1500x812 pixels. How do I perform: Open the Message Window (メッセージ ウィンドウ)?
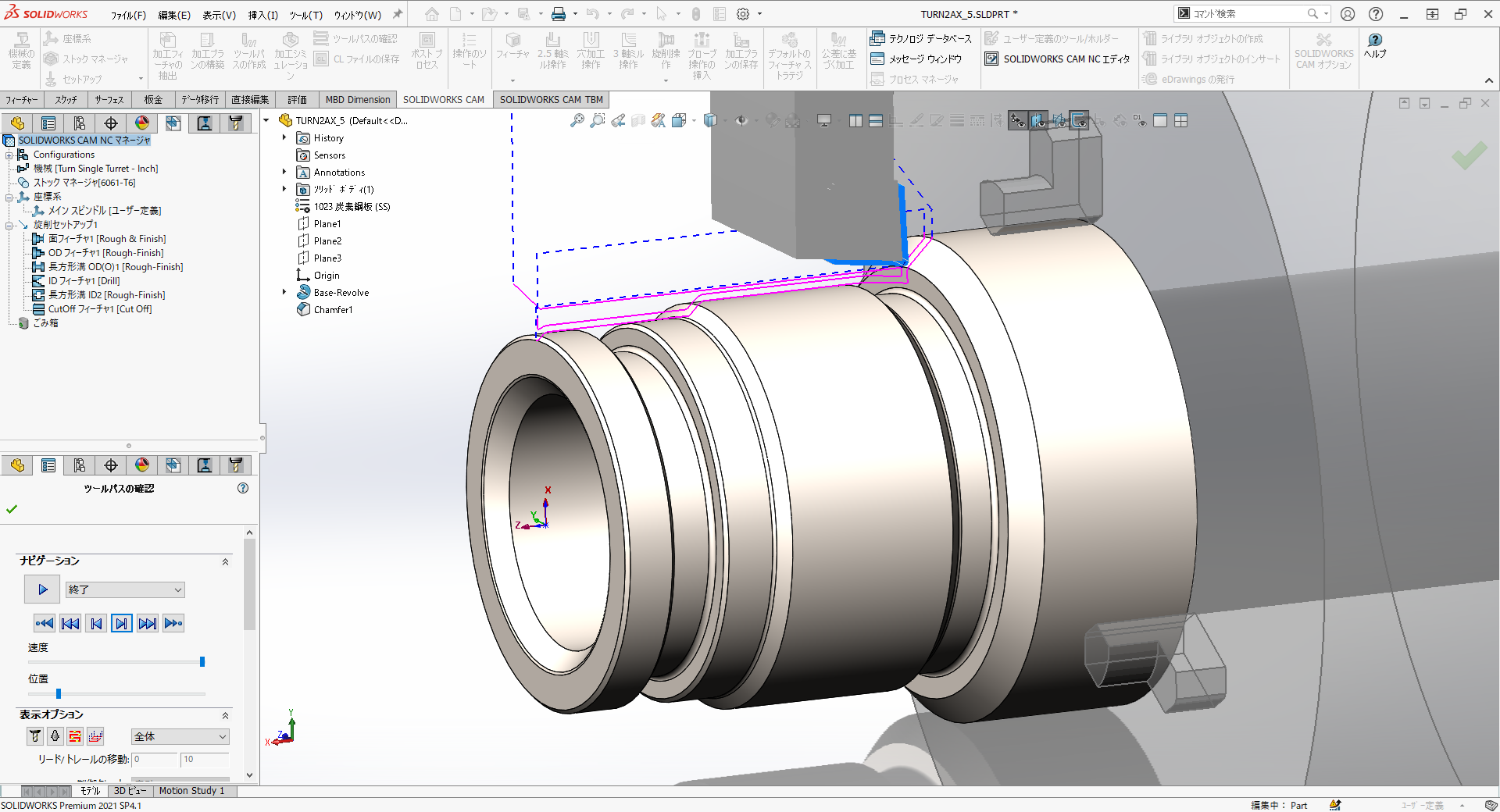pos(916,59)
